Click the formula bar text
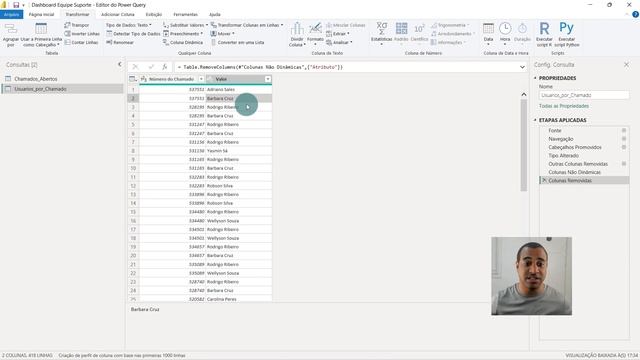Screen dimensions: 640x360 tap(260, 67)
